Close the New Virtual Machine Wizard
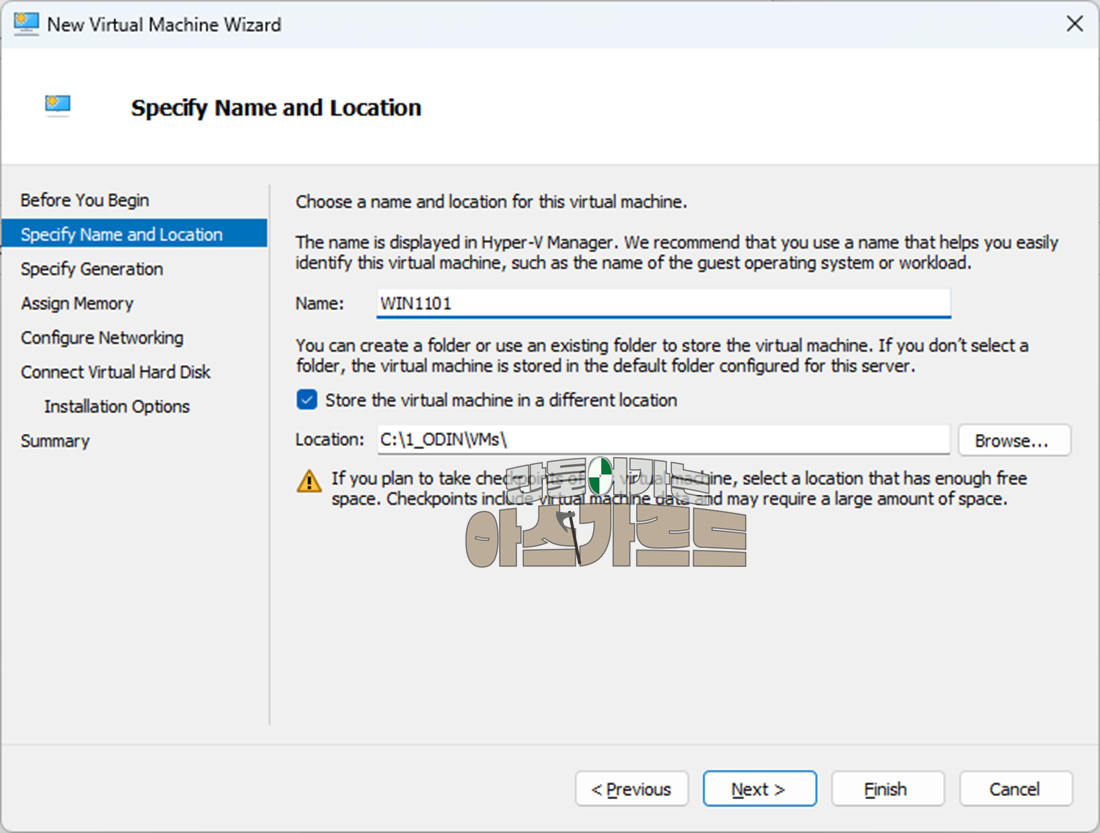 [x=1074, y=24]
